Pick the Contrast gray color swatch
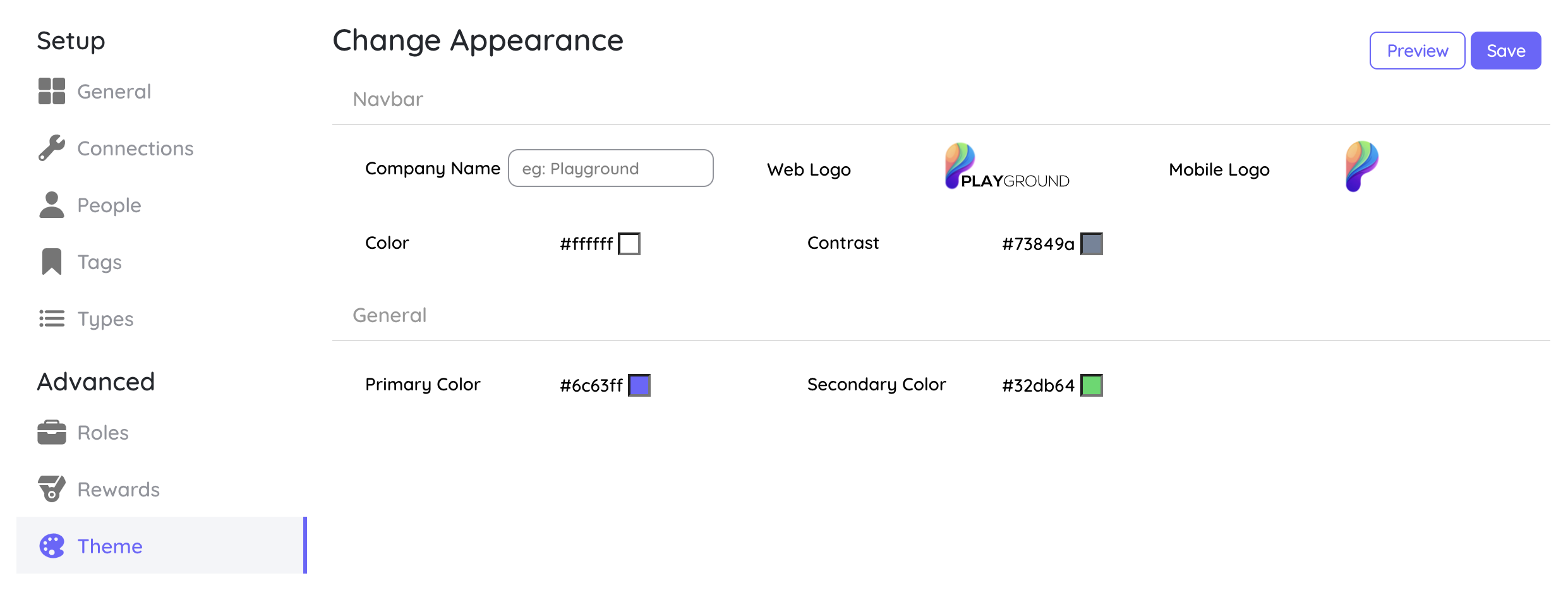Image resolution: width=1568 pixels, height=590 pixels. click(1091, 244)
